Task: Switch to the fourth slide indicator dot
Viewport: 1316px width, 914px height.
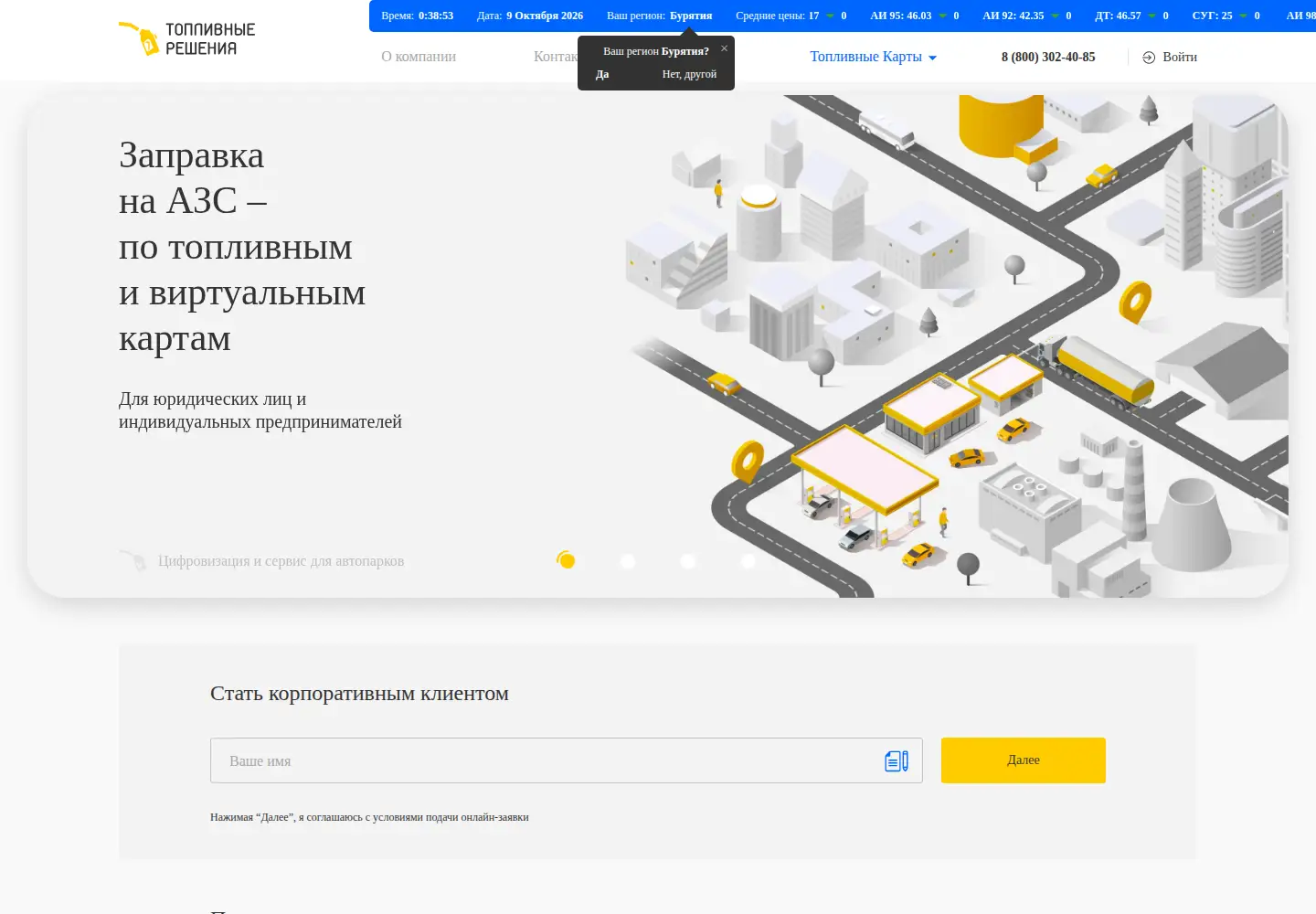Action: click(x=748, y=561)
